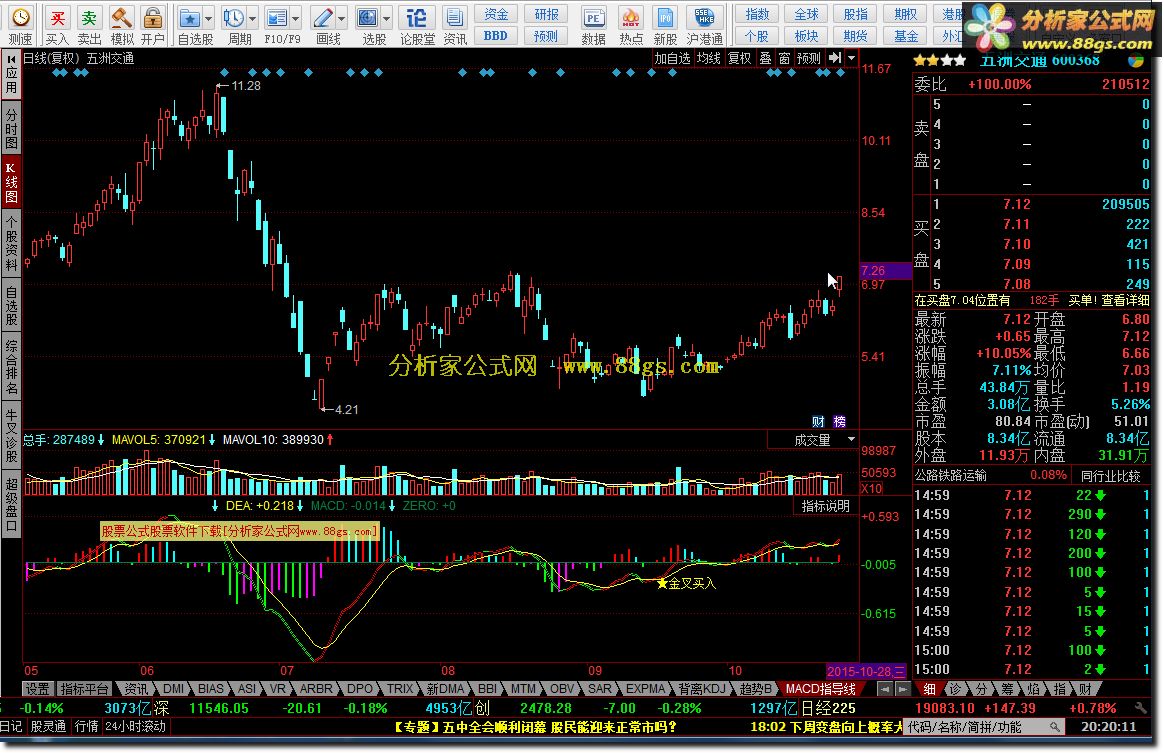The image size is (1164, 753).
Task: Toggle the 焰 flame view in right panel
Action: pos(1033,689)
